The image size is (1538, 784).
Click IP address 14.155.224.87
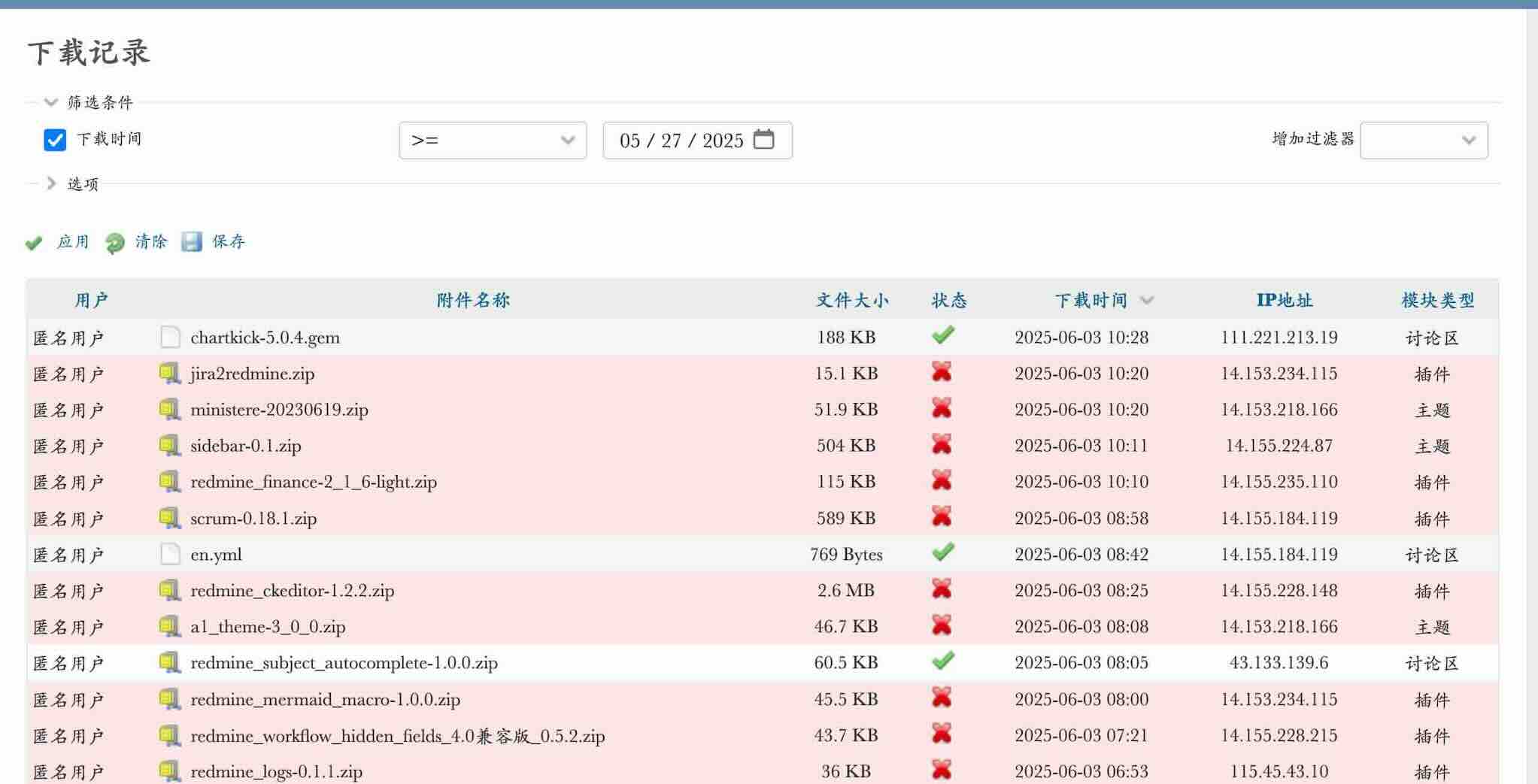click(1279, 446)
